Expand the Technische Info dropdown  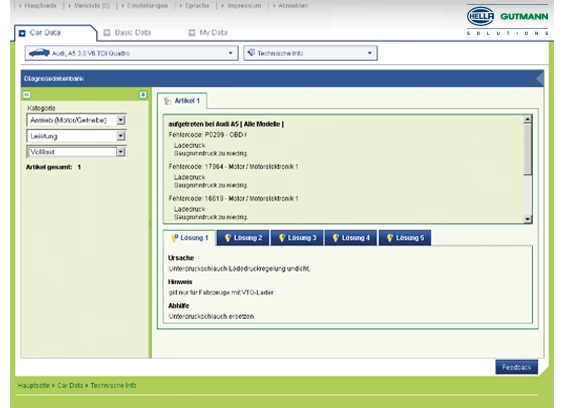coord(370,53)
